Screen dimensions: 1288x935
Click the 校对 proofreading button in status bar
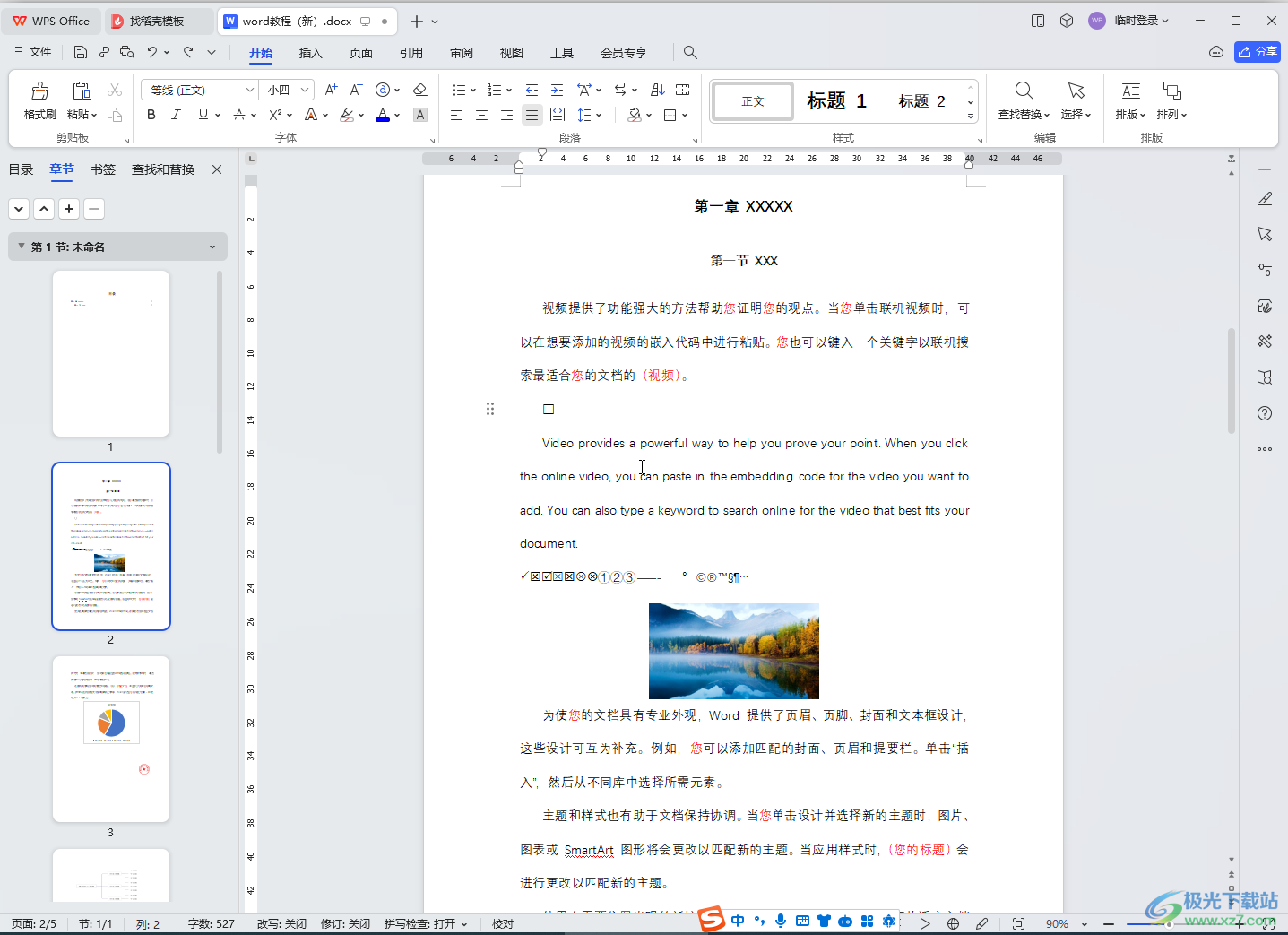point(503,923)
